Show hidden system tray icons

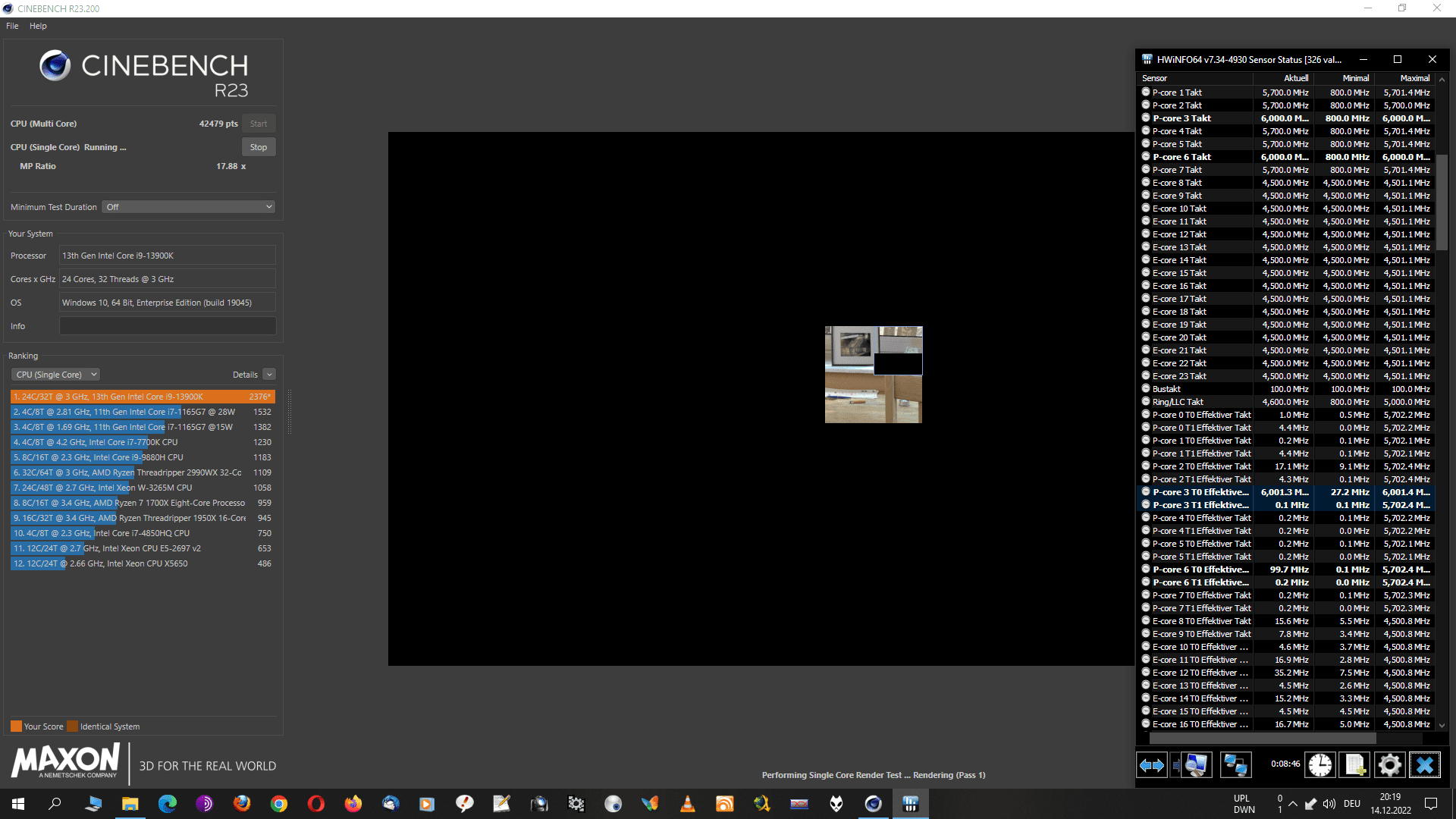(x=1293, y=804)
